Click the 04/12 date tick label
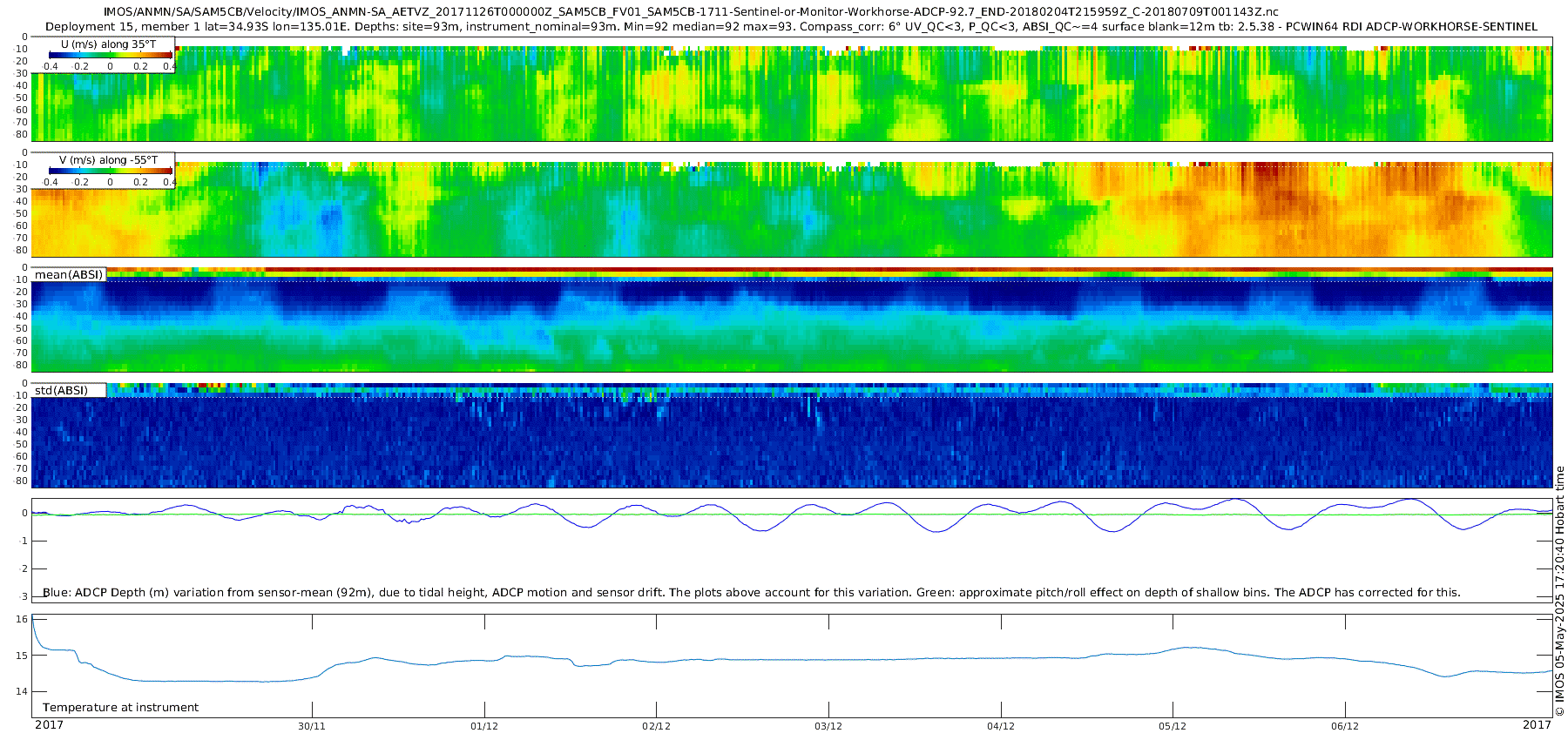Screen dimensions: 1568x740 click(x=1001, y=726)
